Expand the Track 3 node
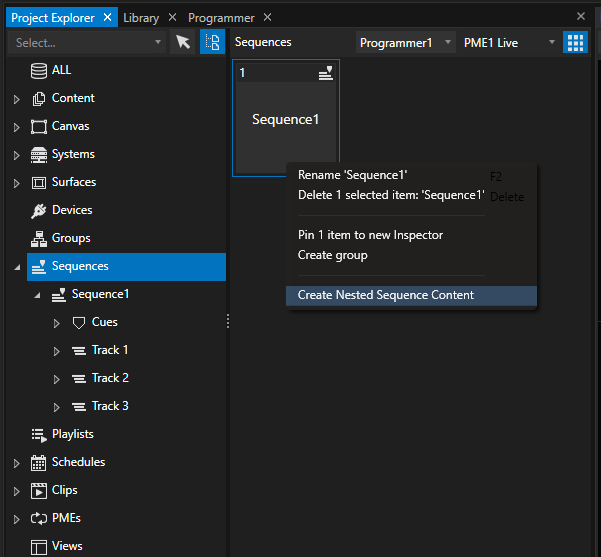Image resolution: width=601 pixels, height=557 pixels. click(x=56, y=407)
